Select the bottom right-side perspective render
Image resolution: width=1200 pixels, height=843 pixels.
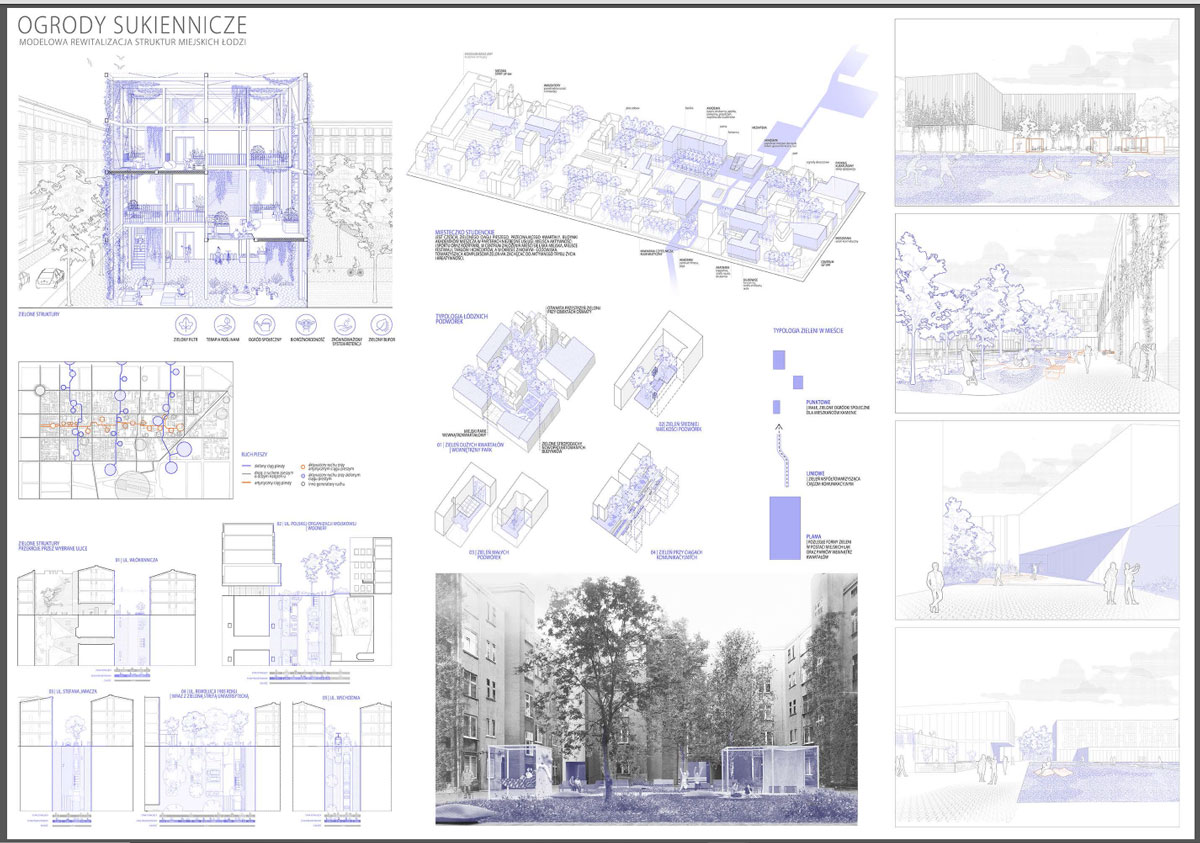tap(1036, 727)
